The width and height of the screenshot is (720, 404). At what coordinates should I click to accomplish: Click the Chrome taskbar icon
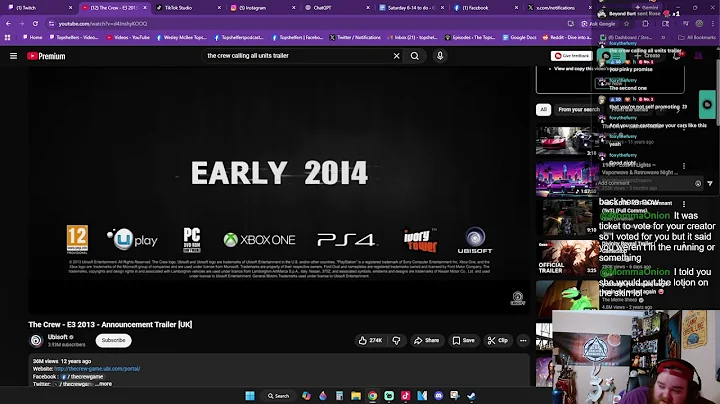[x=372, y=396]
